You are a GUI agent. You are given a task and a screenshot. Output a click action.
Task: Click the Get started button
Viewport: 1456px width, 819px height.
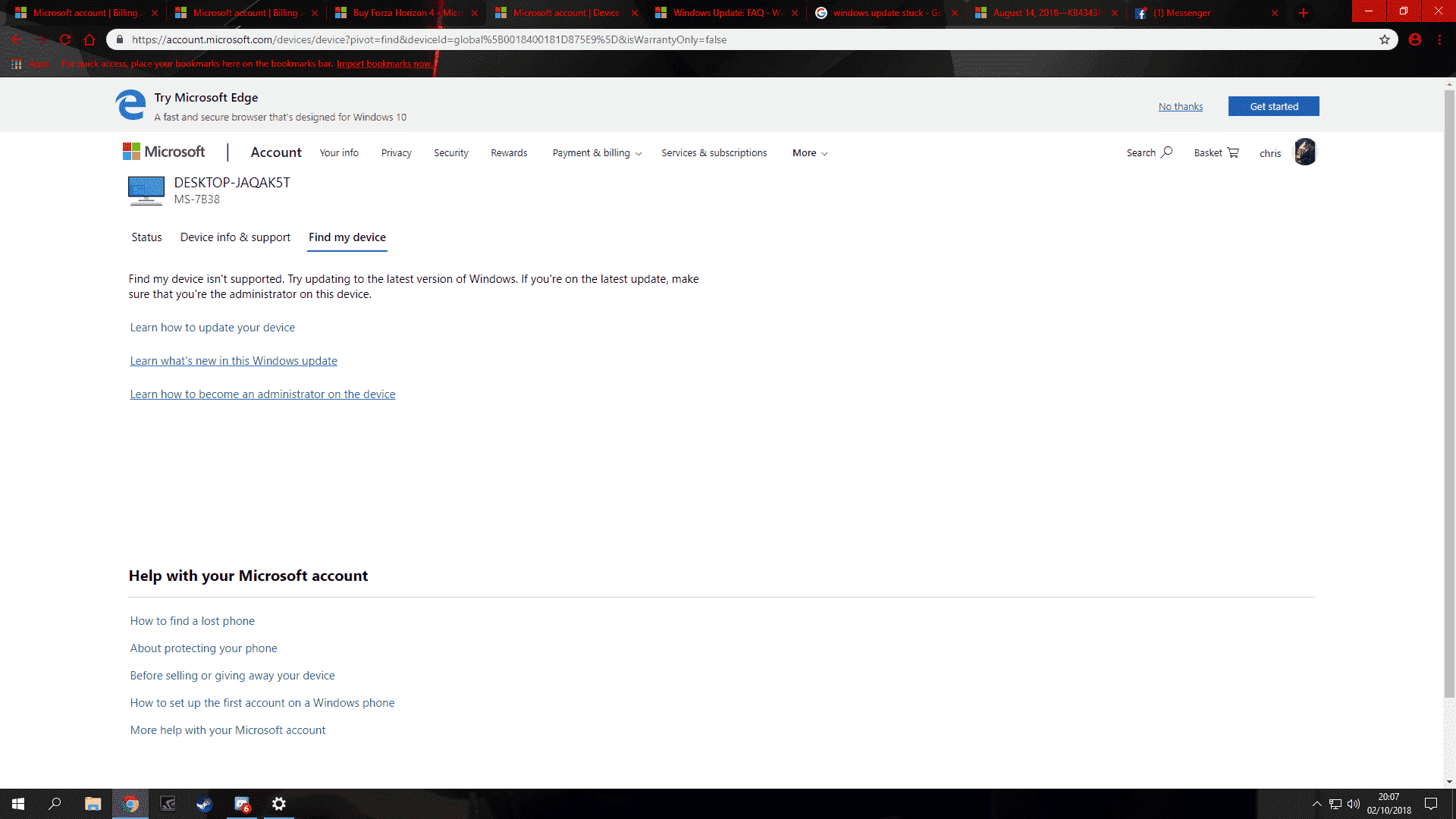pos(1274,106)
